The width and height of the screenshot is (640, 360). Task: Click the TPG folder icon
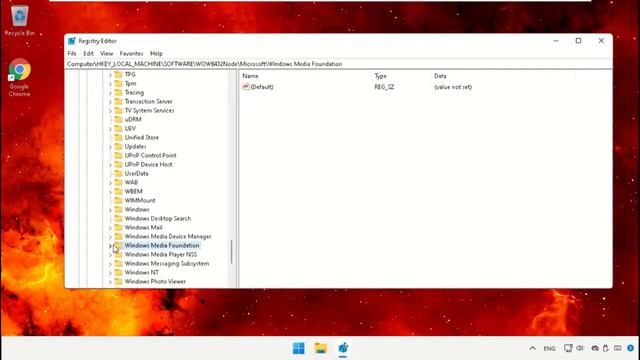point(118,74)
